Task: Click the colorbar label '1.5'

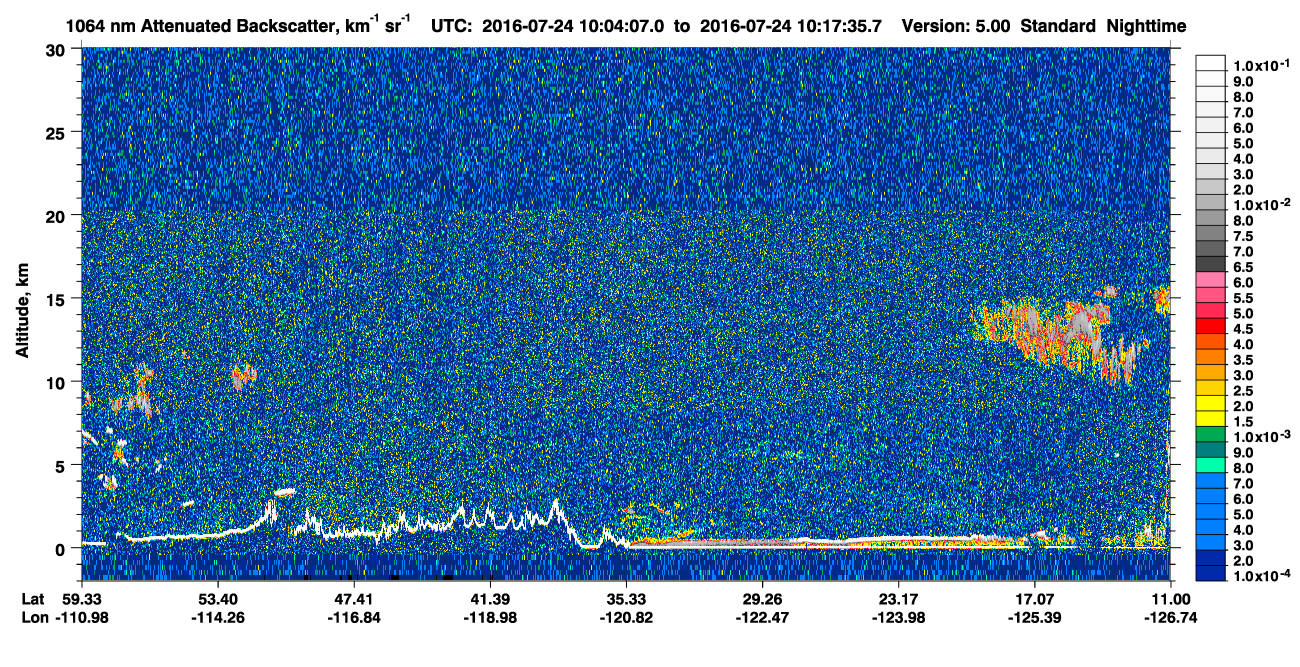Action: coord(1244,422)
